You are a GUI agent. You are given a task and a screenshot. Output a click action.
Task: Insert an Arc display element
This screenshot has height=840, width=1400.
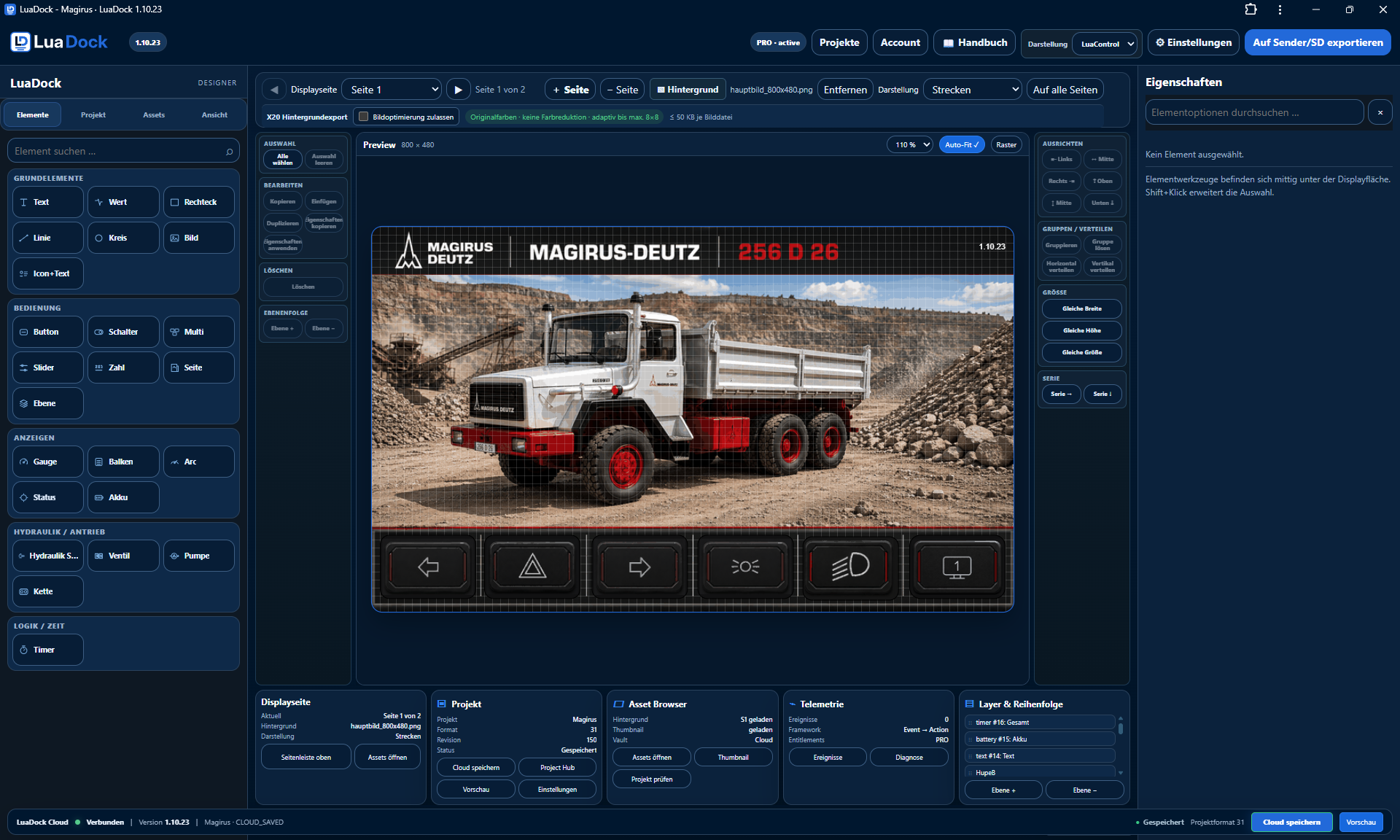pos(199,462)
